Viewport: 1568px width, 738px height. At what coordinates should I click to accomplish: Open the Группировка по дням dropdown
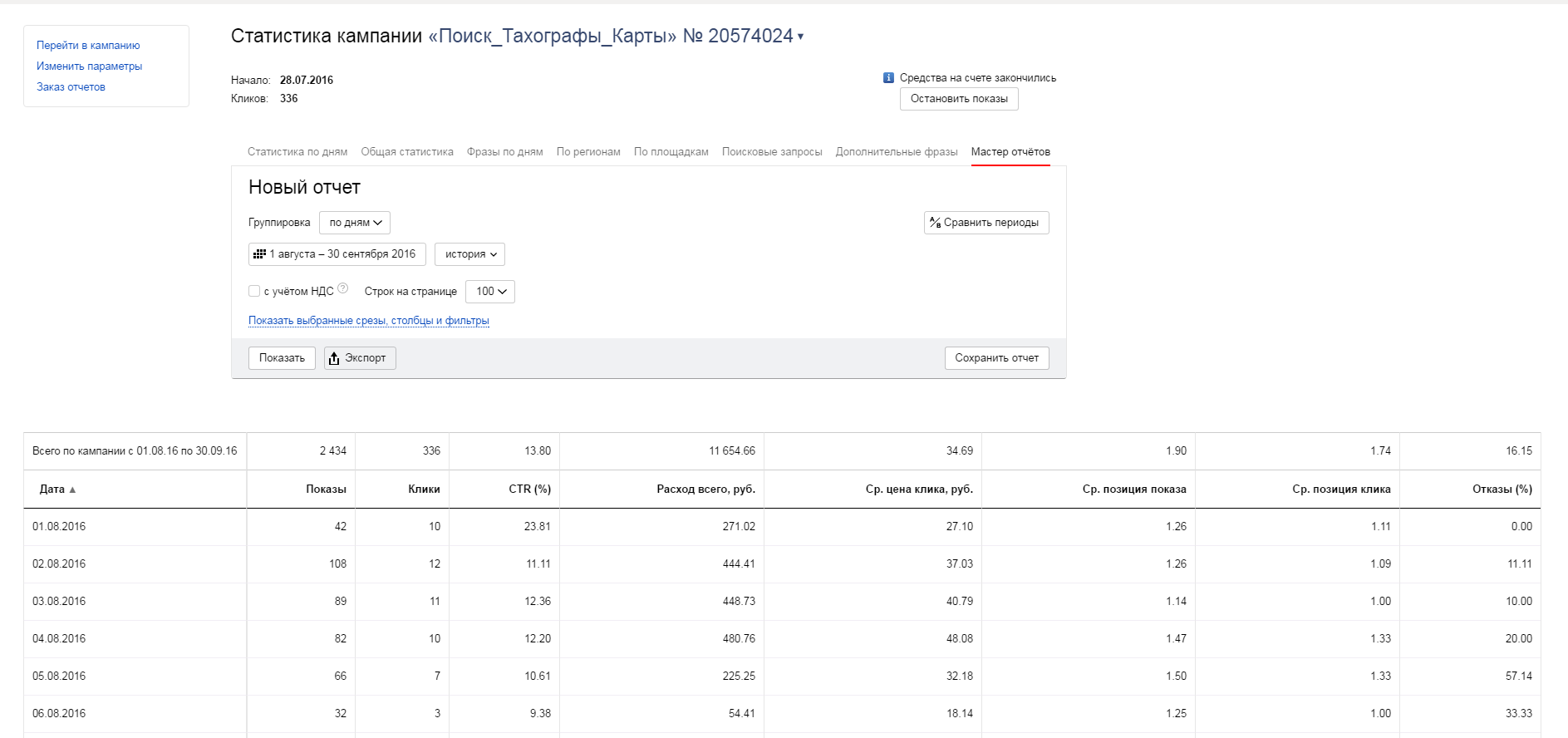[355, 223]
